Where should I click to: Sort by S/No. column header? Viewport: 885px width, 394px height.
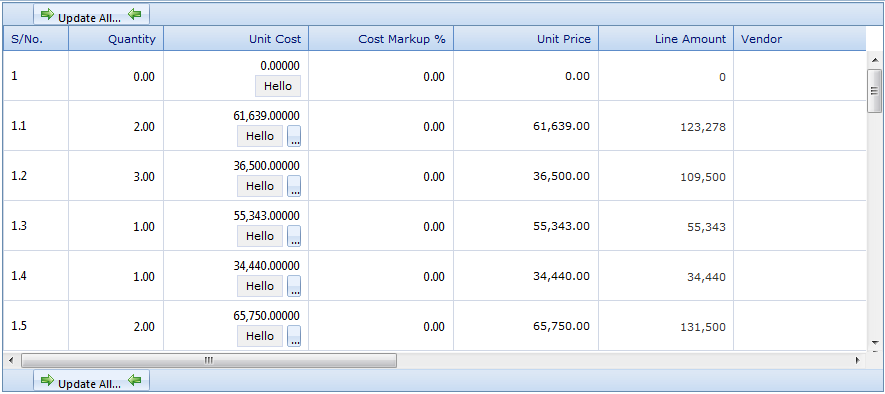(x=36, y=38)
